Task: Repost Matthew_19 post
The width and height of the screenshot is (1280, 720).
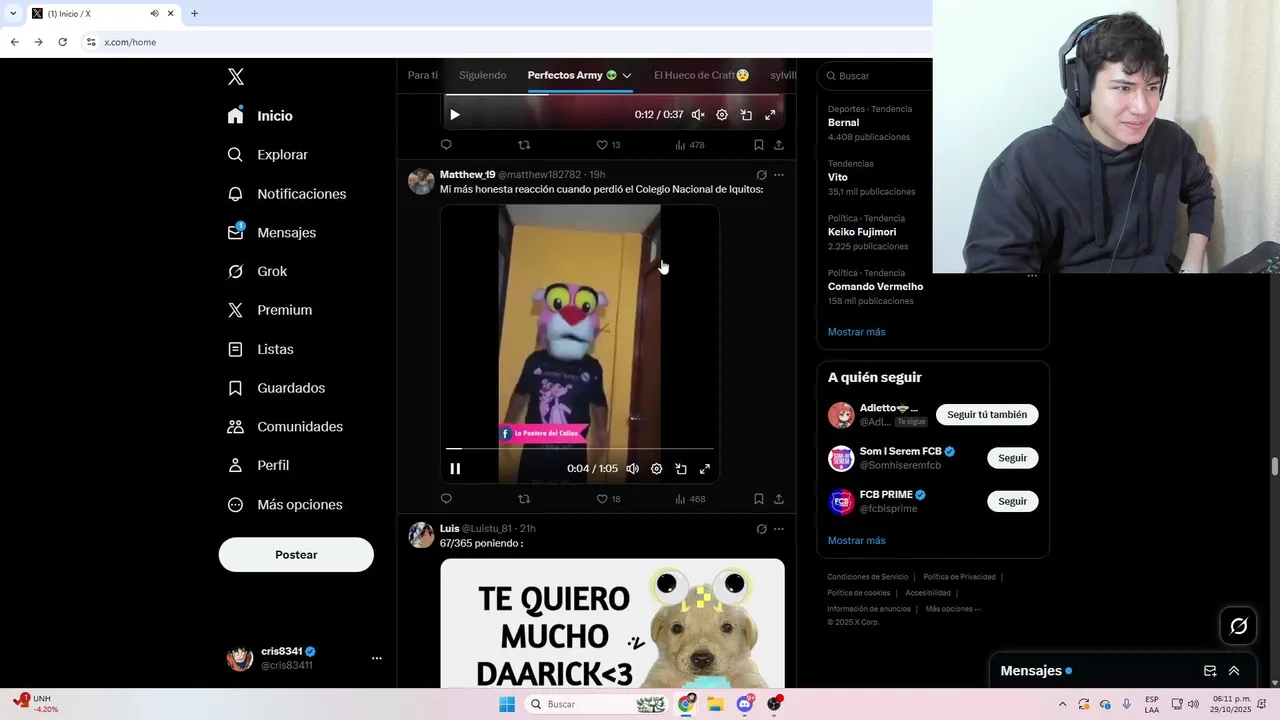Action: (x=524, y=499)
